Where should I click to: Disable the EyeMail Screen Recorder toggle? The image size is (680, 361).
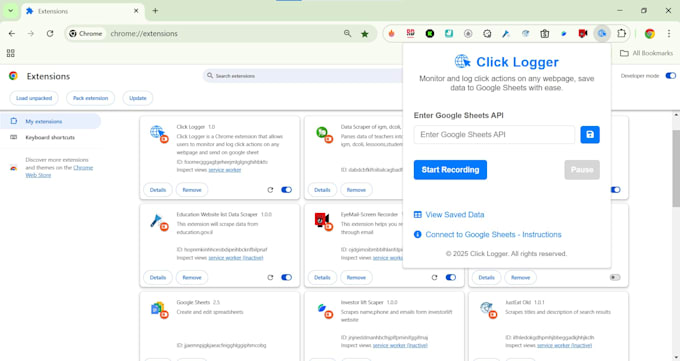click(451, 277)
